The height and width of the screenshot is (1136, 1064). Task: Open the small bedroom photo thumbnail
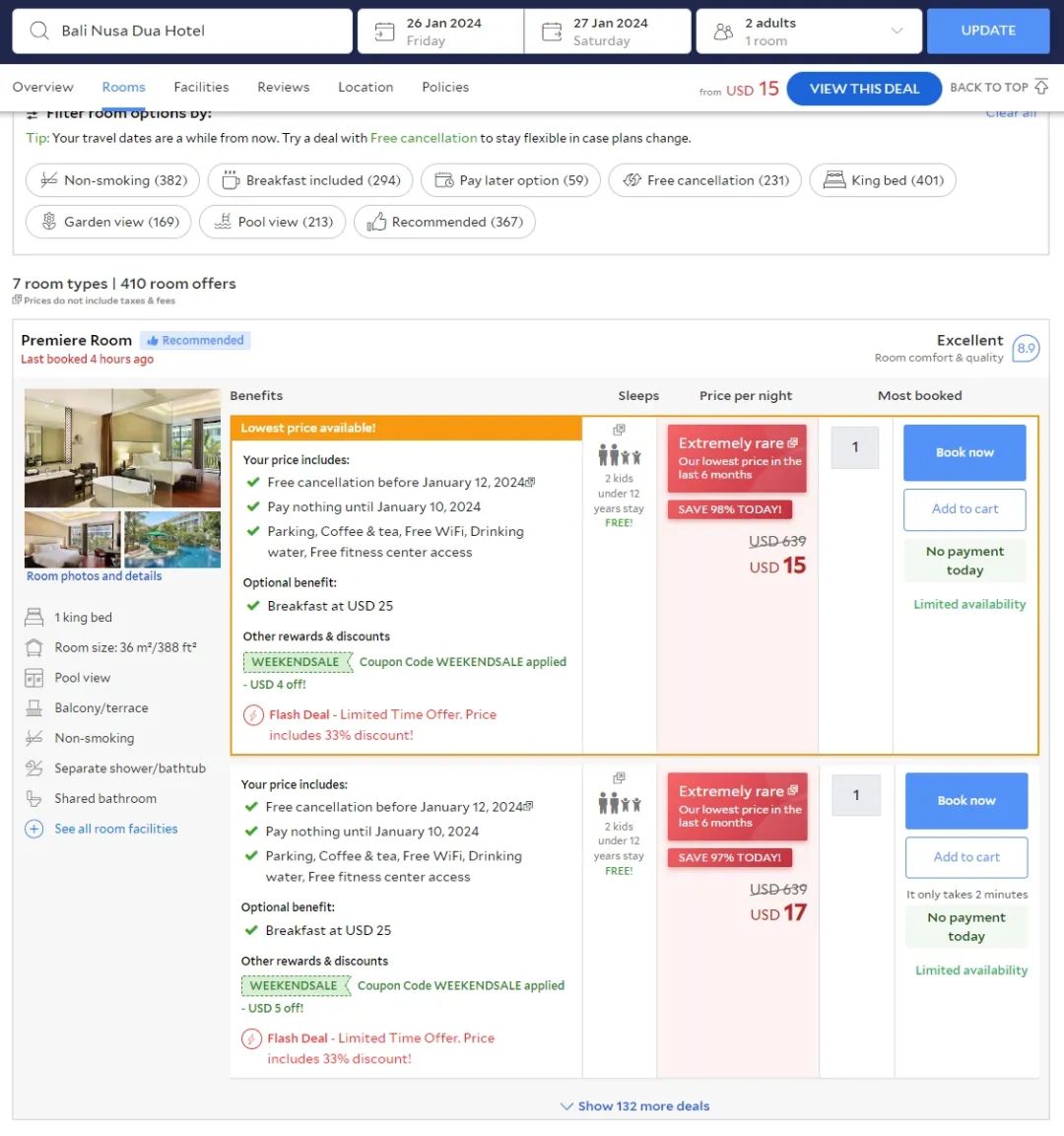click(73, 539)
